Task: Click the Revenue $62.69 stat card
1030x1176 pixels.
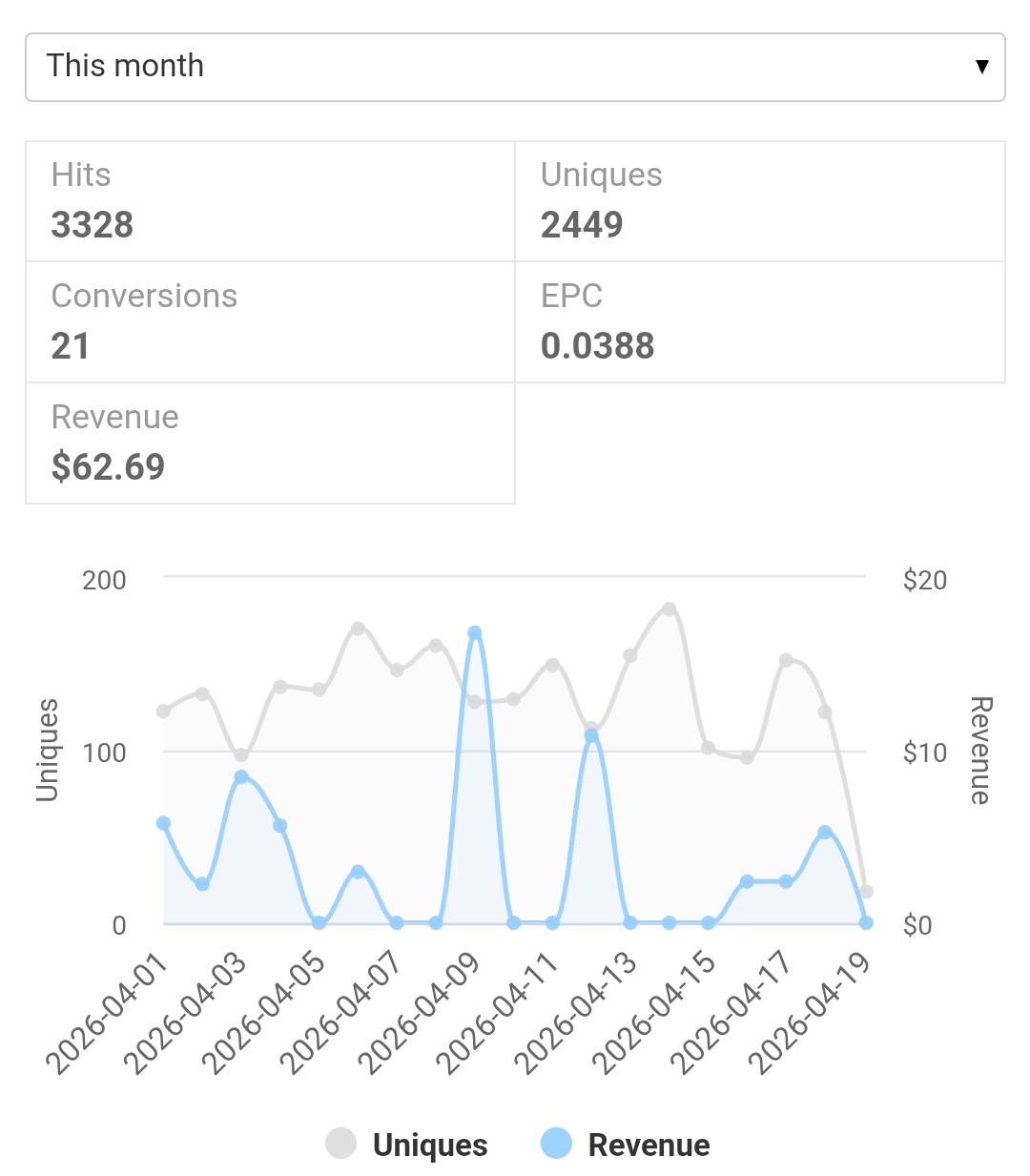Action: coord(270,444)
